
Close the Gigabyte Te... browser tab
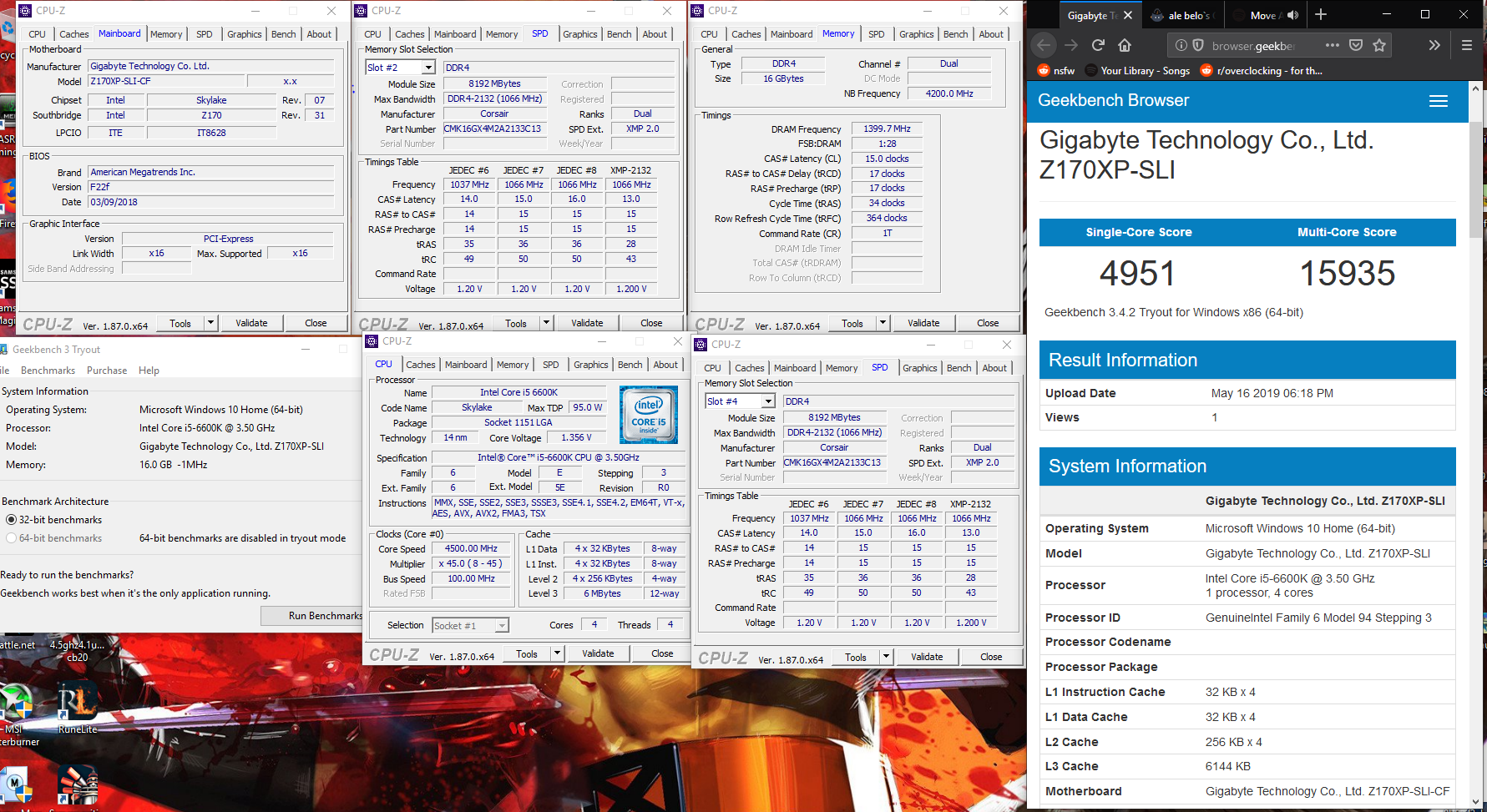click(1128, 15)
